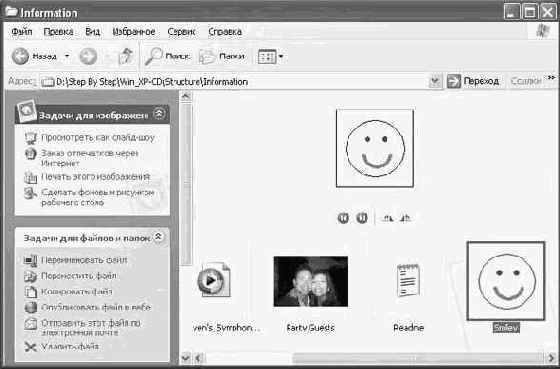Viewport: 560px width, 369px height.
Task: Rotate image counterclockwise icon
Action: tap(406, 218)
